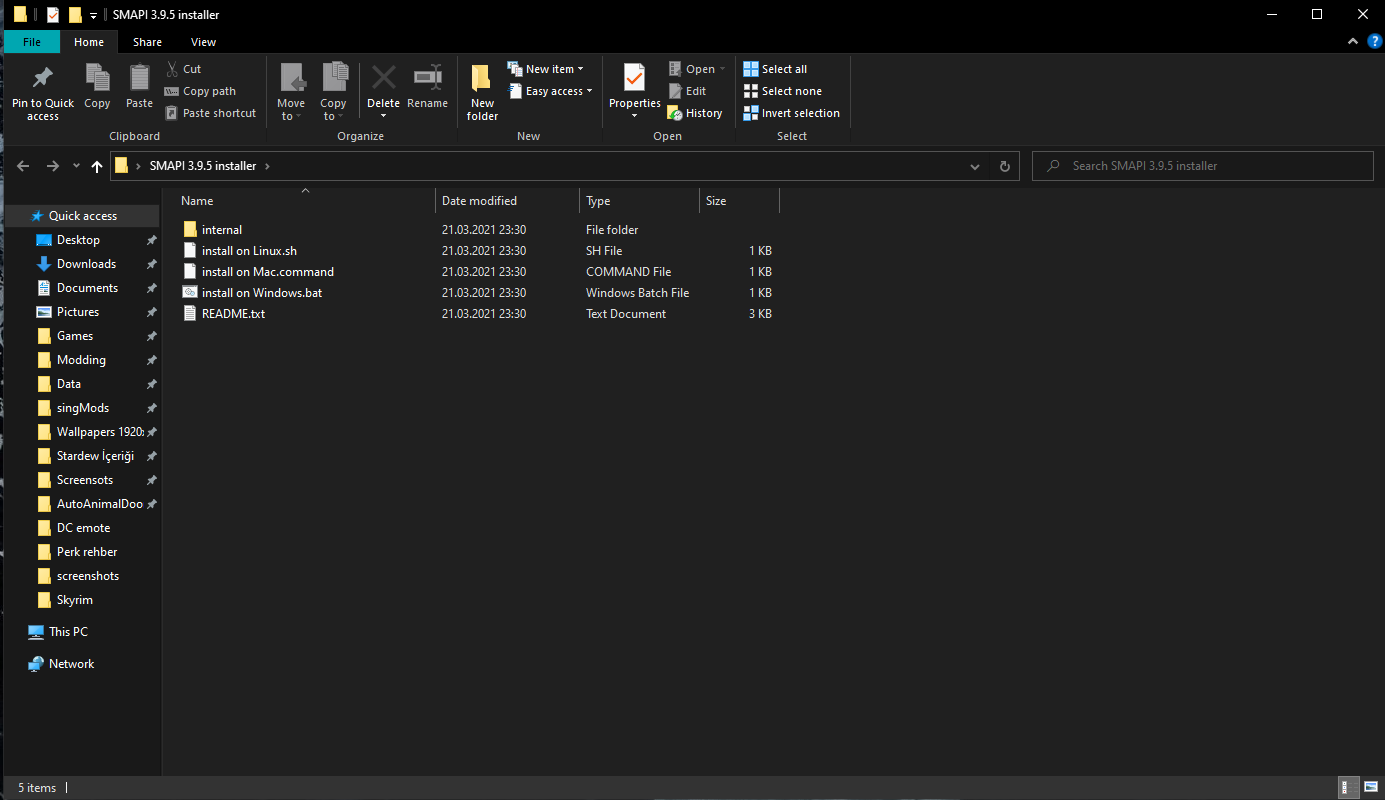The height and width of the screenshot is (800, 1385).
Task: Select Quick access in navigation pane
Action: click(x=82, y=216)
